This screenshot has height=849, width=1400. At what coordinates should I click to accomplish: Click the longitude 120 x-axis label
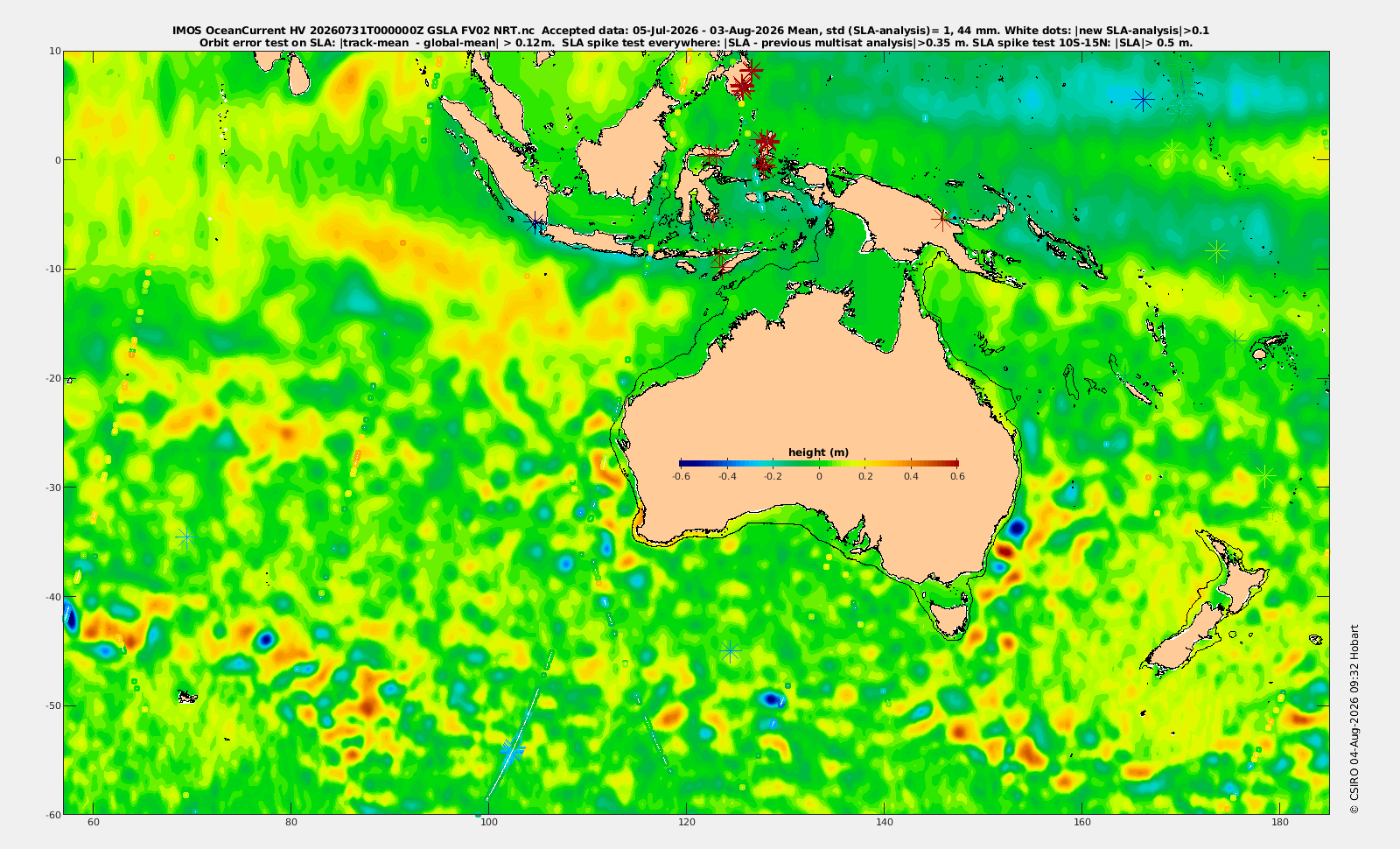[x=687, y=822]
